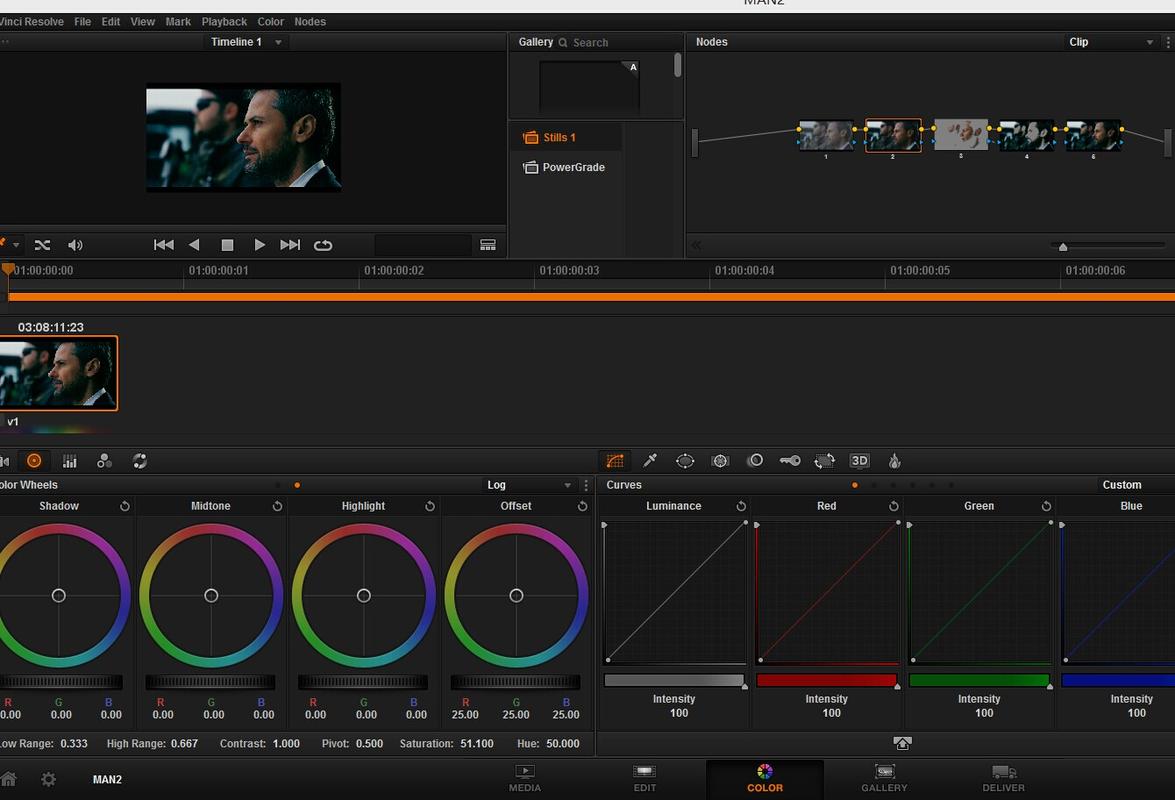1175x800 pixels.
Task: Select node 3 in the node graph
Action: [x=961, y=136]
